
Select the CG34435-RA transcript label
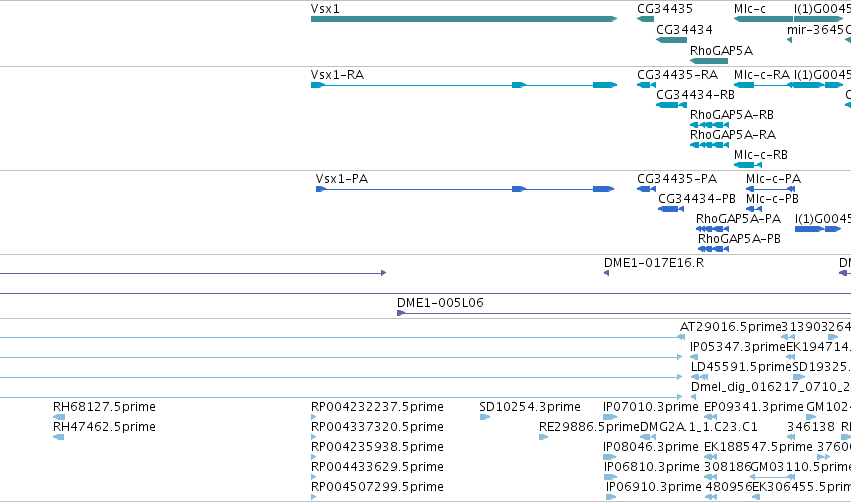[677, 75]
